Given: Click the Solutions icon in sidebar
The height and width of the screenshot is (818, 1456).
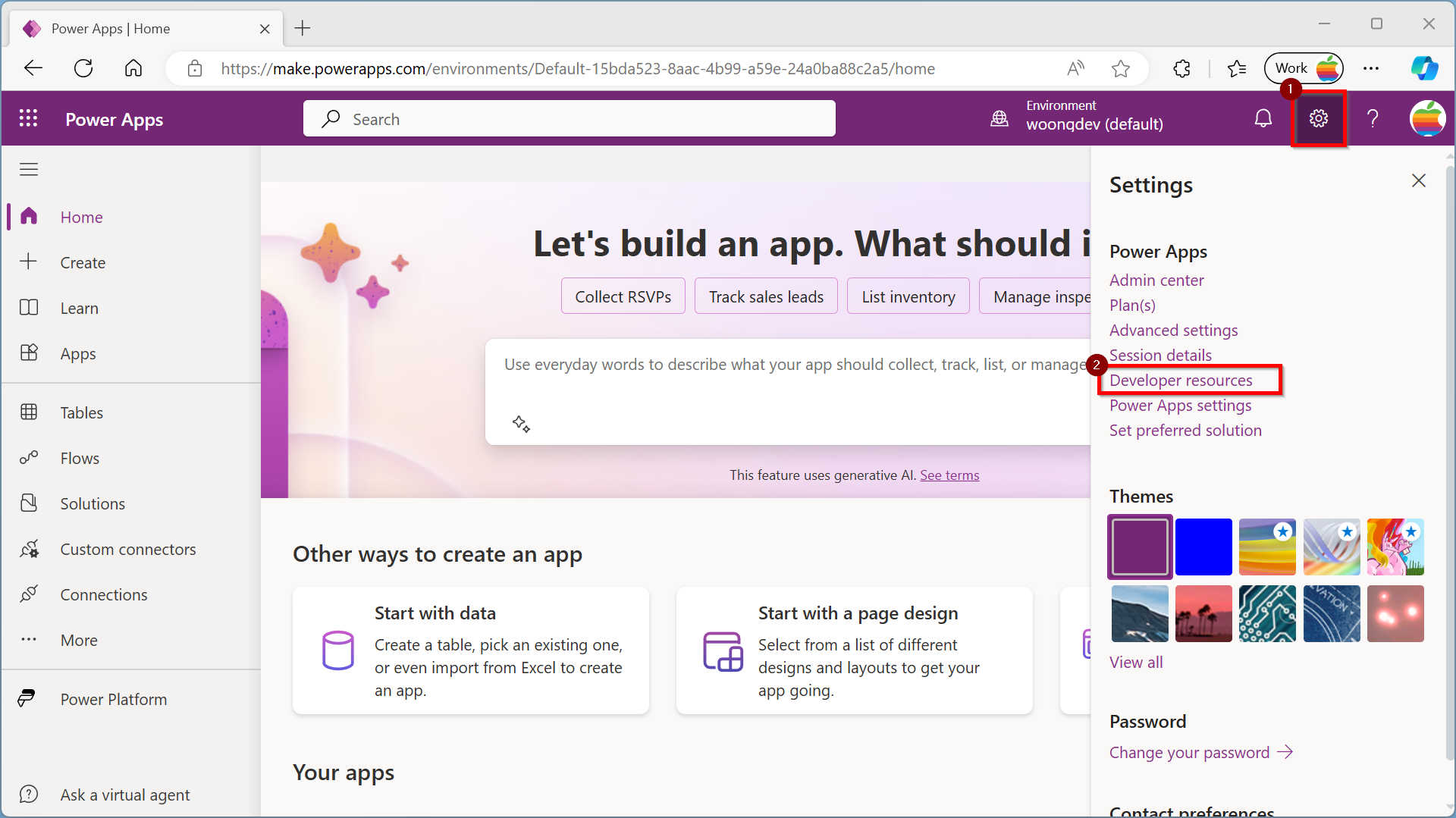Looking at the screenshot, I should click(29, 503).
